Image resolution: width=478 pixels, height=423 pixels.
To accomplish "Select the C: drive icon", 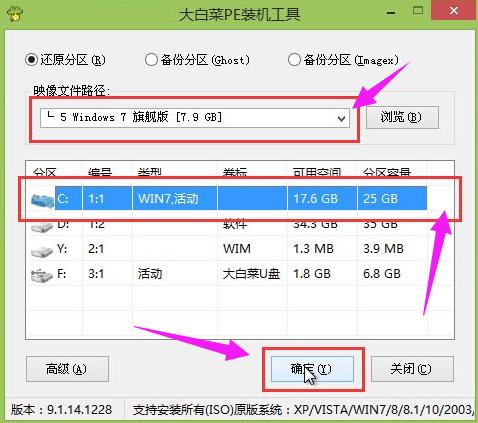I will coord(43,200).
